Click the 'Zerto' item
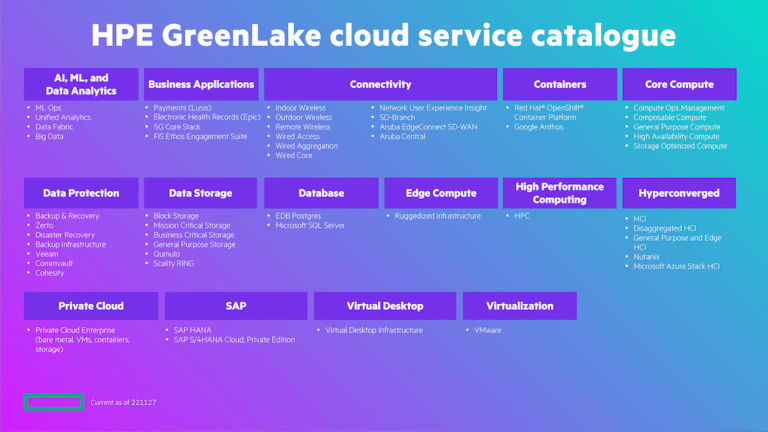The image size is (768, 432). tap(44, 225)
